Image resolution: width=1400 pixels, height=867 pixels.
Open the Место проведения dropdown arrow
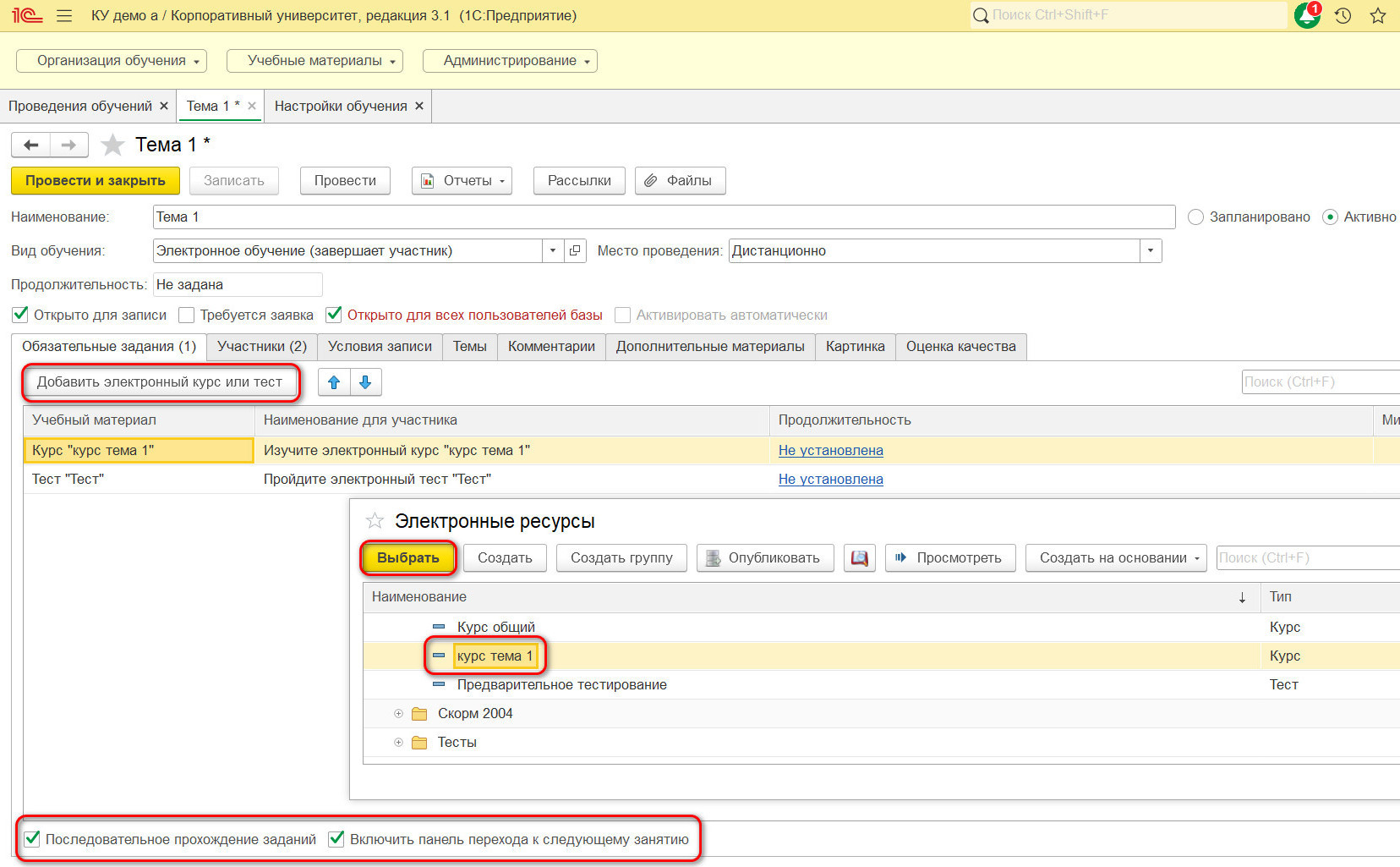1150,251
